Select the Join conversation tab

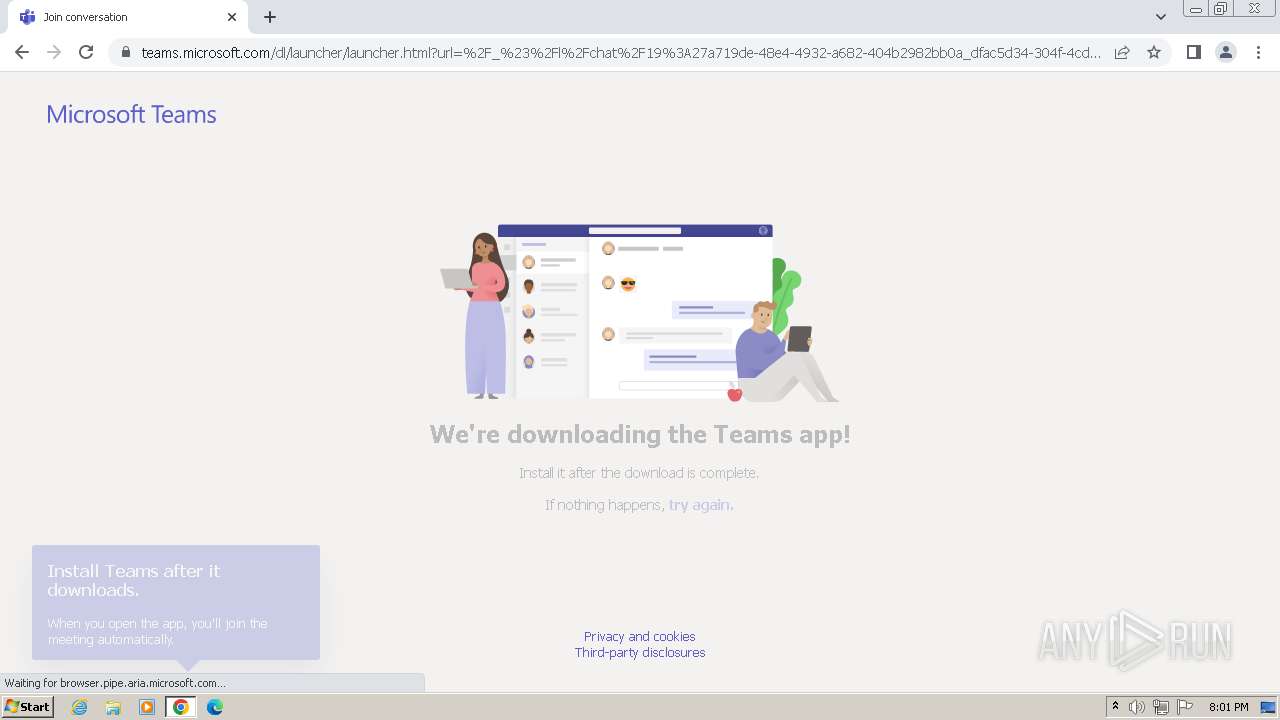[127, 17]
